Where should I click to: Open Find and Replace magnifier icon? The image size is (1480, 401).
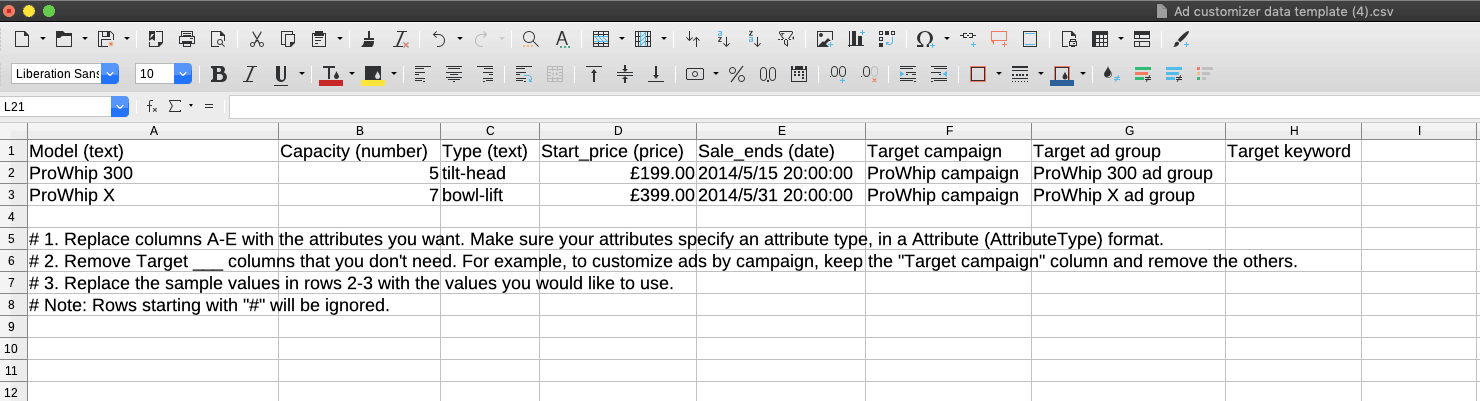point(531,39)
